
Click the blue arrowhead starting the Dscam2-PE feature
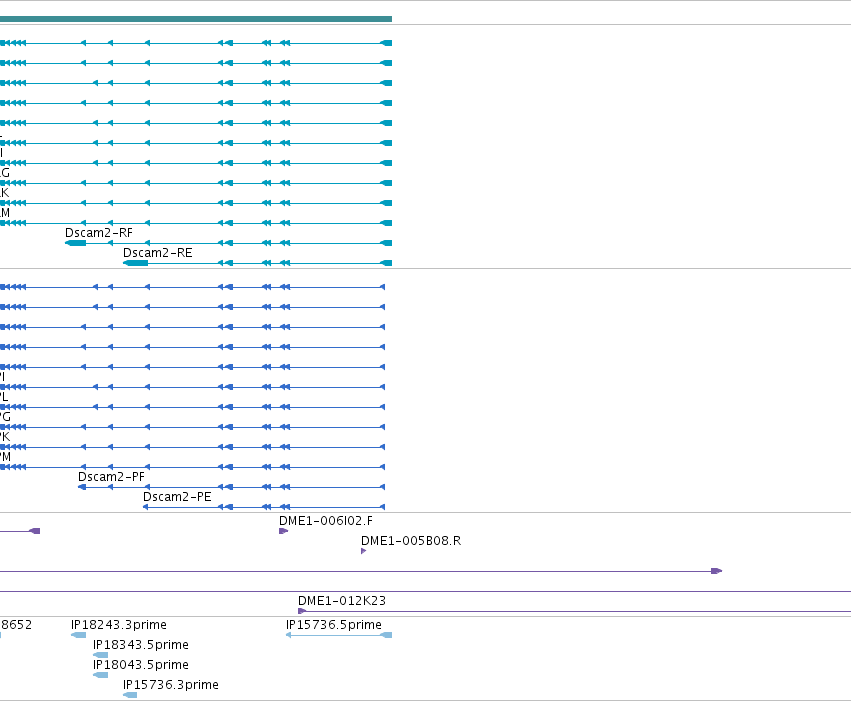[145, 507]
